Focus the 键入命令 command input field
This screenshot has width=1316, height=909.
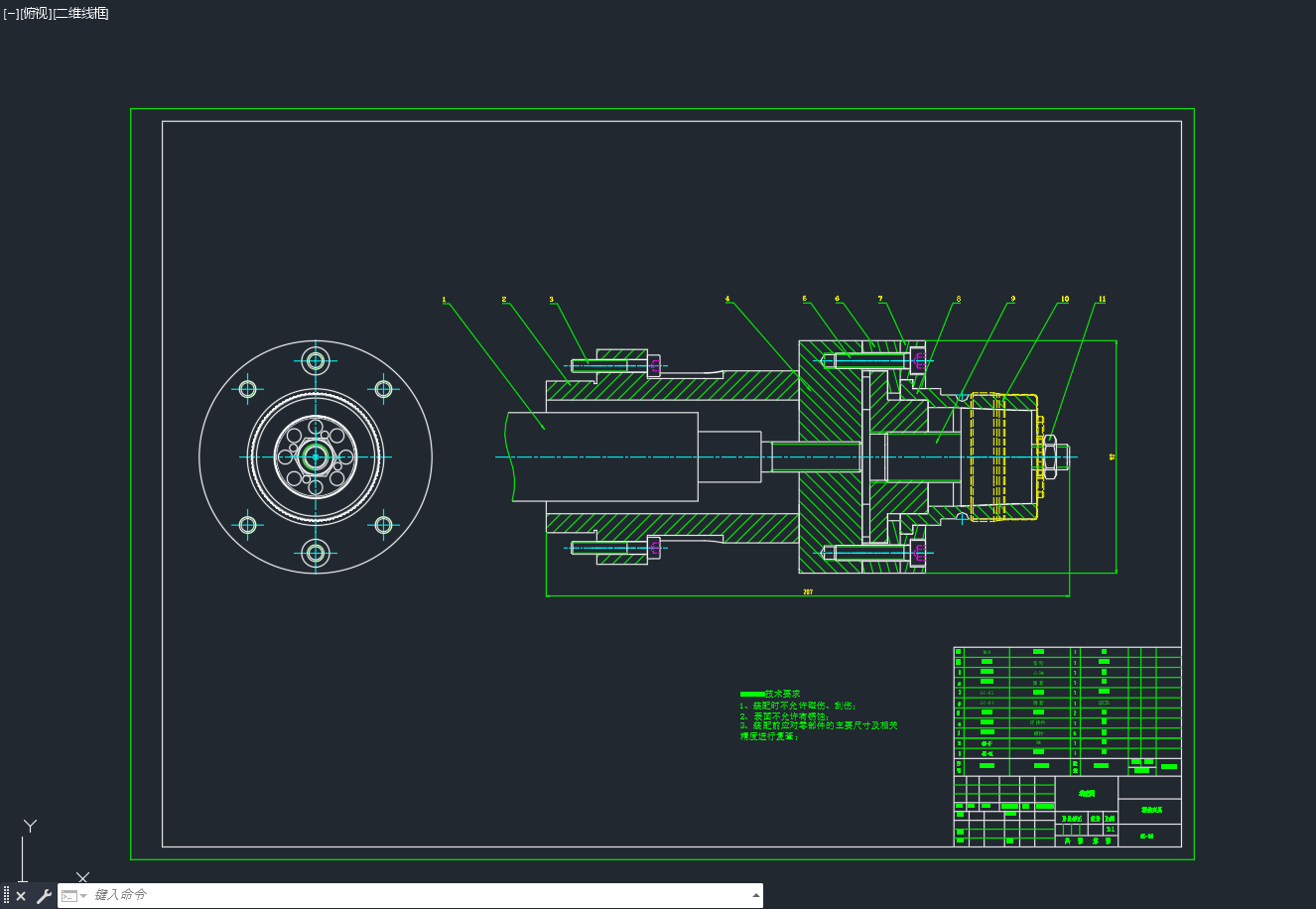point(417,896)
